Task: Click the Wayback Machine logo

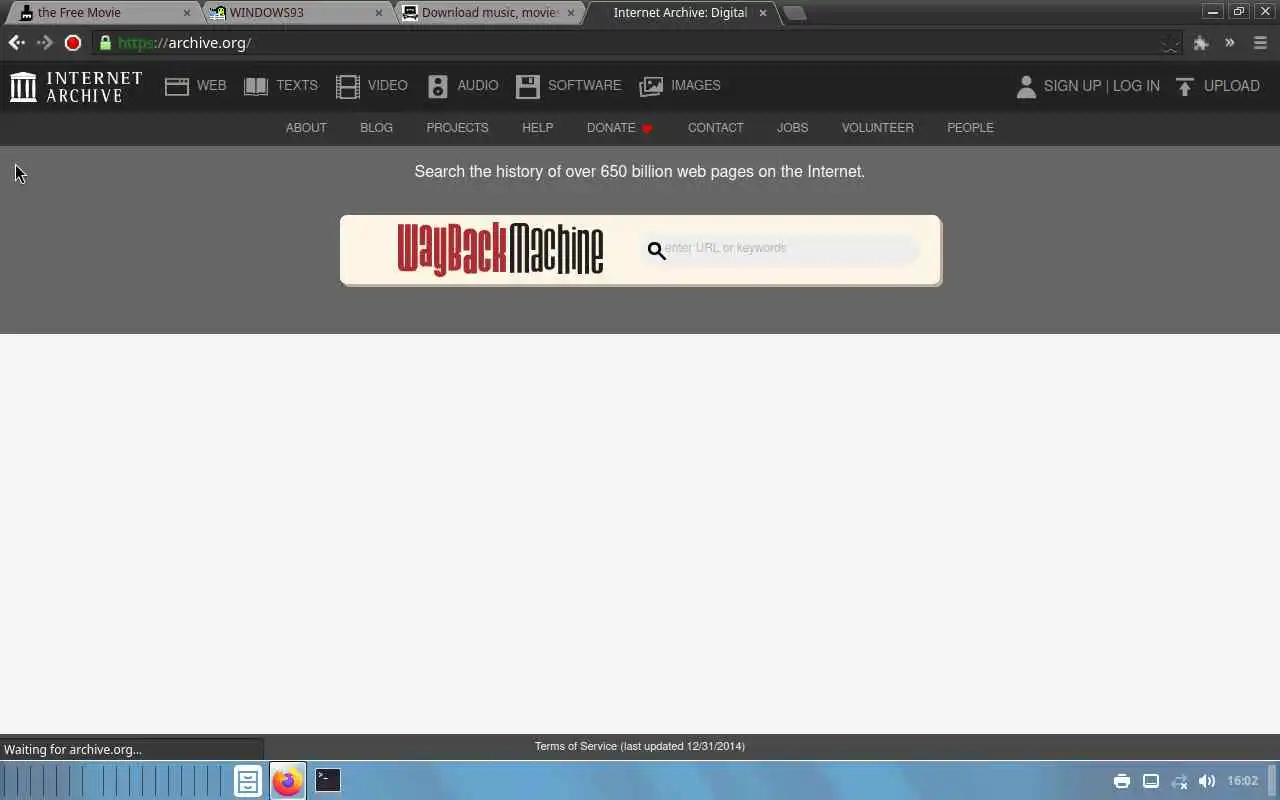Action: 500,249
